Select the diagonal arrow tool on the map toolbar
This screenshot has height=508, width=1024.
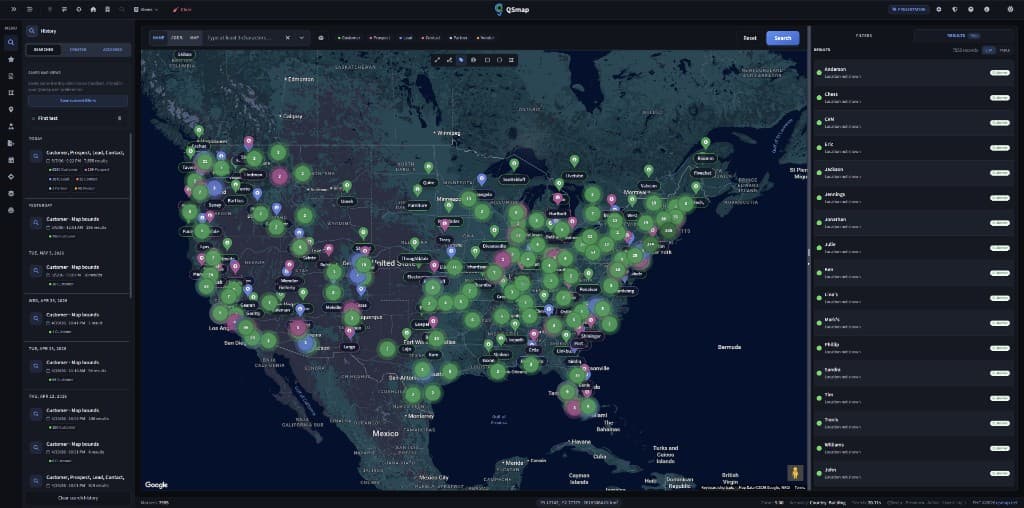(438, 60)
